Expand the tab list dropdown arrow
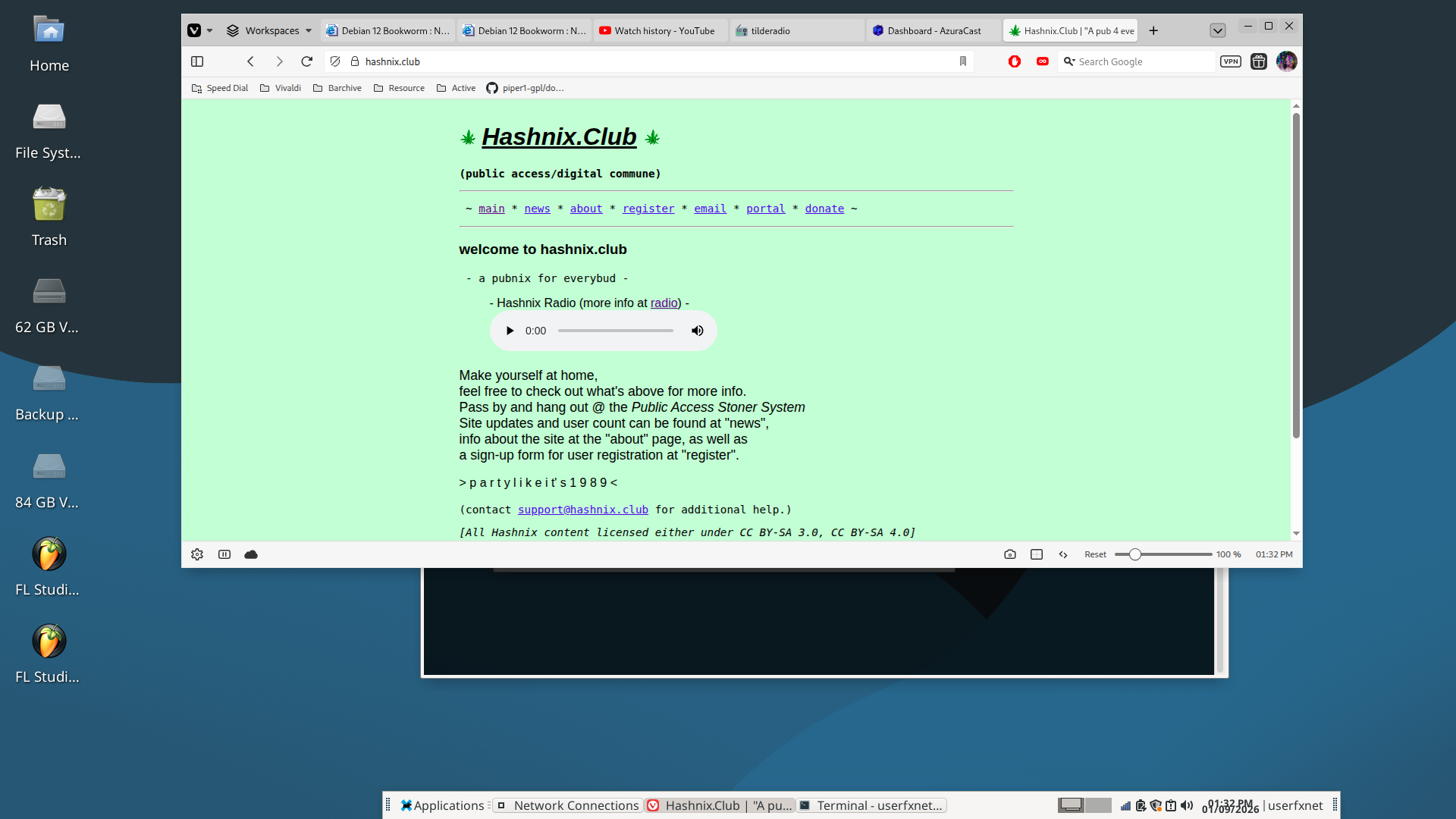This screenshot has height=819, width=1456. pyautogui.click(x=1217, y=30)
